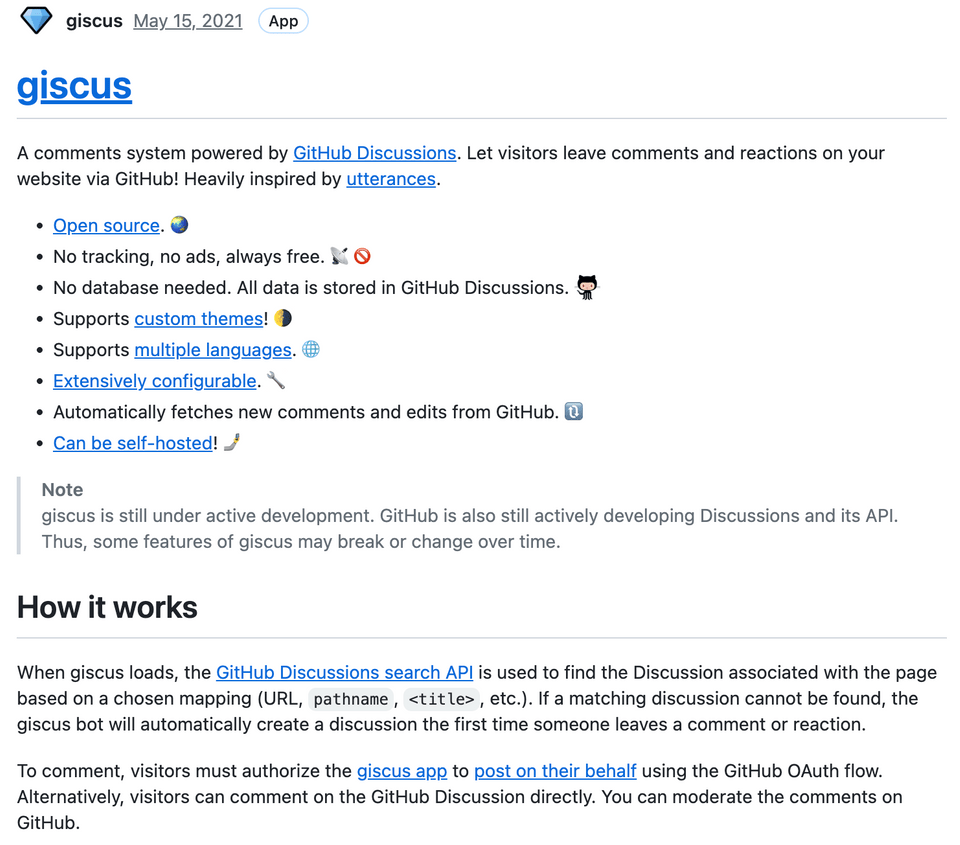Click the blue refresh arrows emoji
This screenshot has width=960, height=845.
tap(573, 411)
